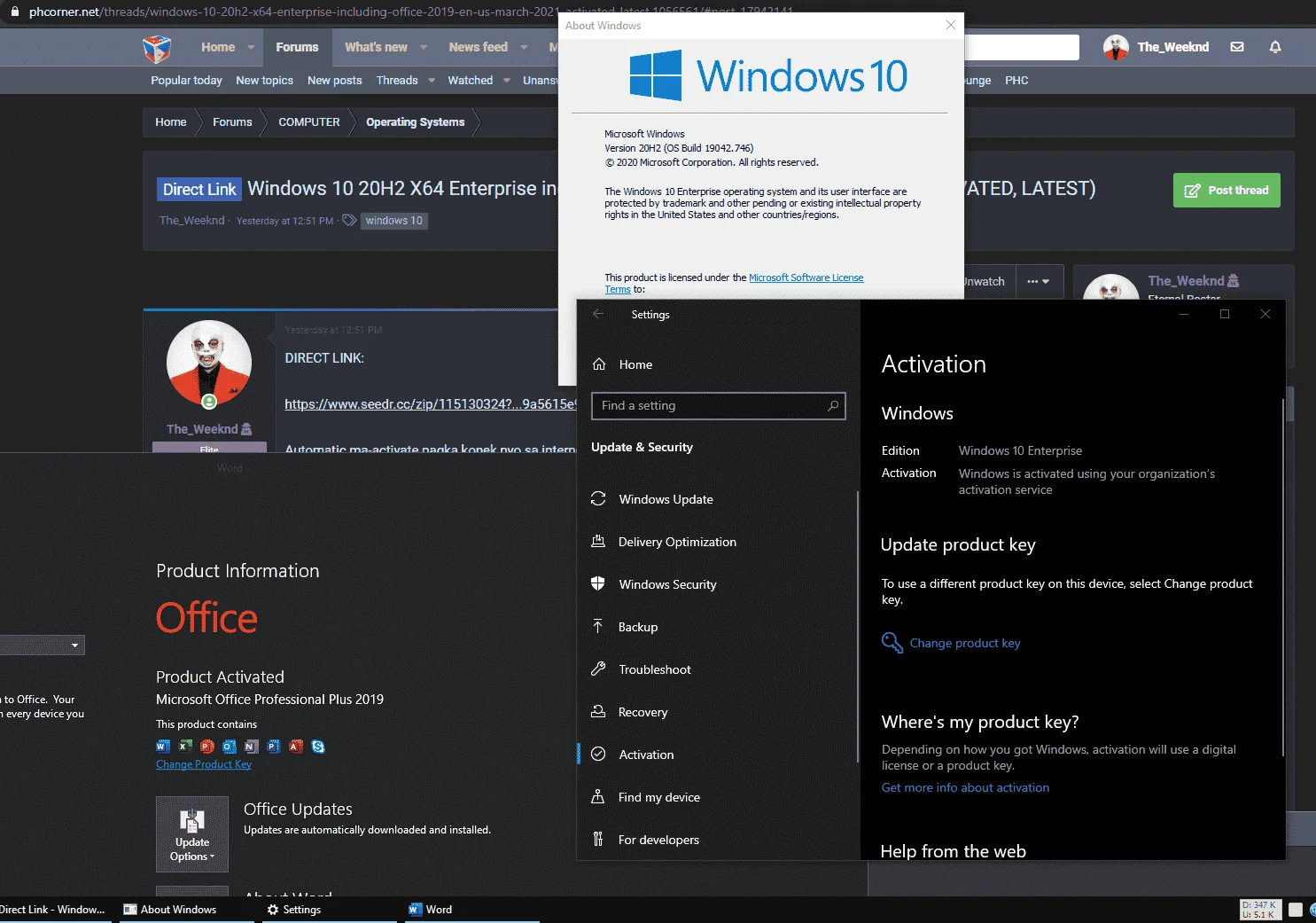The height and width of the screenshot is (923, 1316).
Task: Click Change Product Key in Word
Action: click(x=204, y=764)
